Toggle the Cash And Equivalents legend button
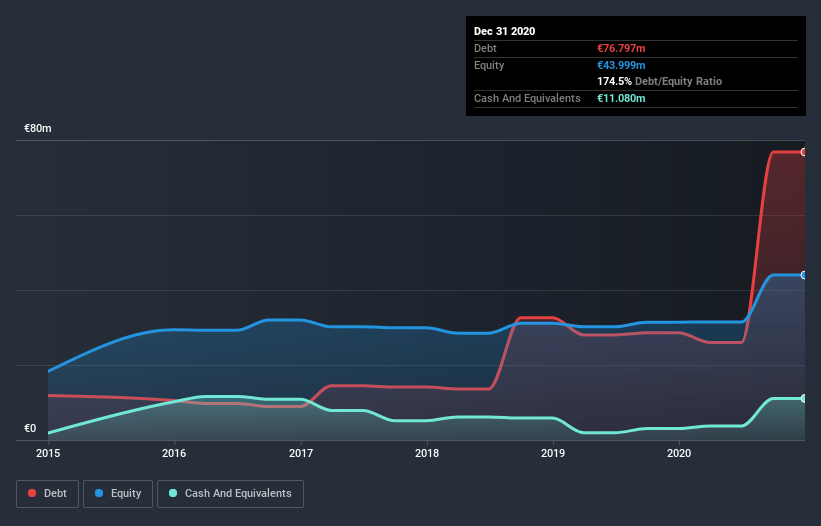The width and height of the screenshot is (821, 526). click(x=230, y=494)
